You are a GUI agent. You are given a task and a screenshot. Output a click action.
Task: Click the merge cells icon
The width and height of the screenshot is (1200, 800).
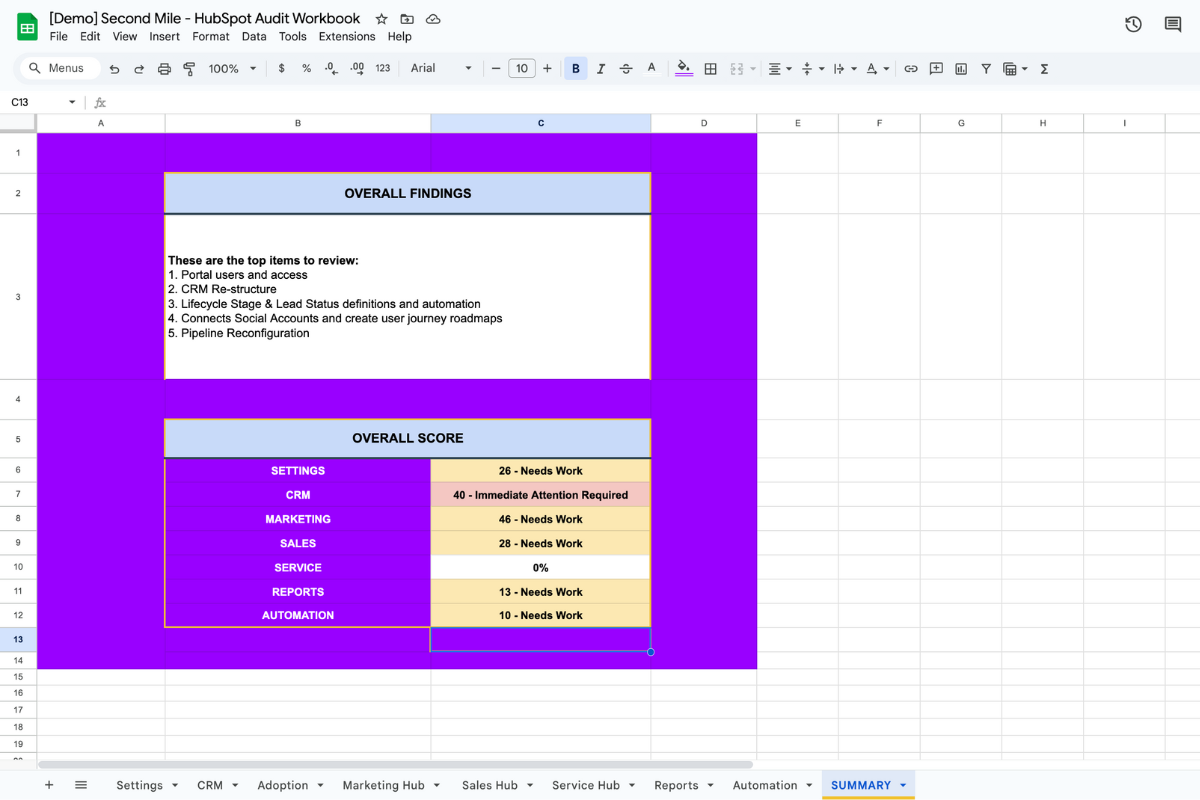[x=737, y=69]
